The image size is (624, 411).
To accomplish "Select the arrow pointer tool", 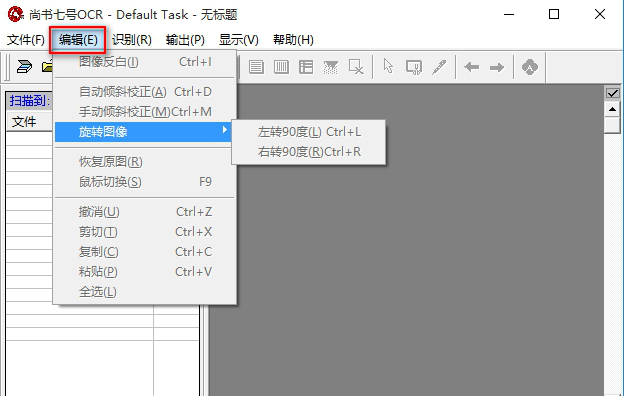I will tap(388, 66).
